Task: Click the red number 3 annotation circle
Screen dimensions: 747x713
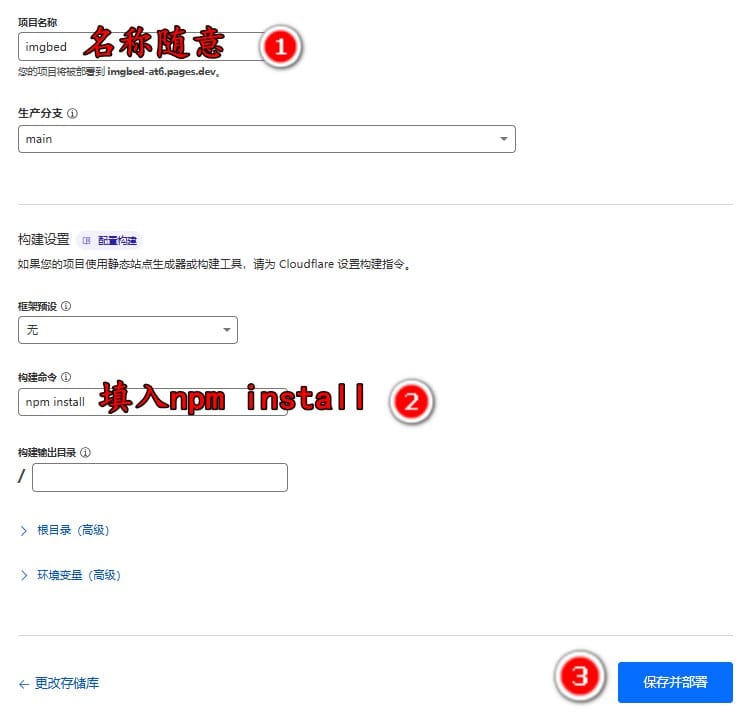Action: [x=580, y=676]
